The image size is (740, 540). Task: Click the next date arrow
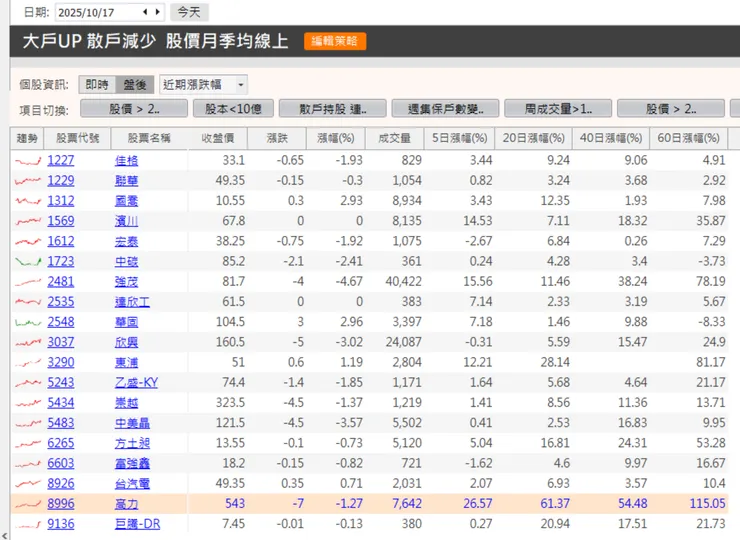pyautogui.click(x=158, y=12)
